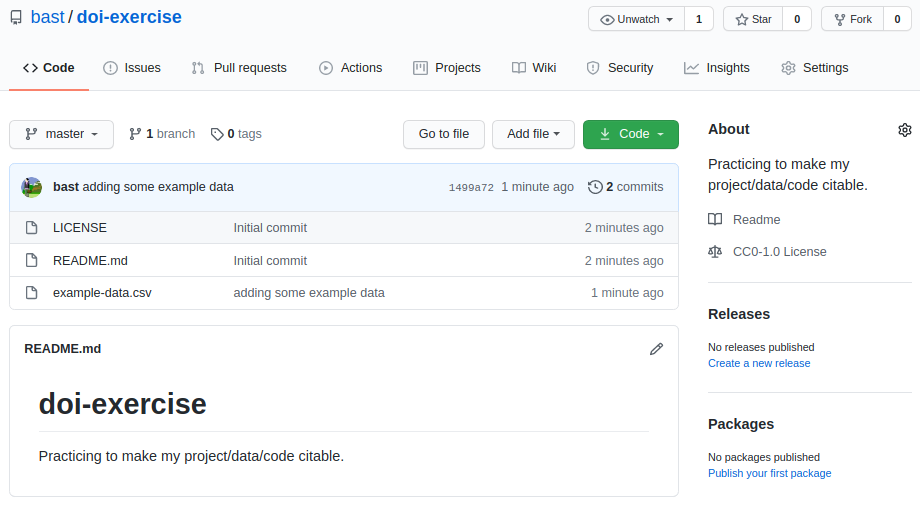Image resolution: width=920 pixels, height=509 pixels.
Task: Expand the green Code download dropdown
Action: 630,134
